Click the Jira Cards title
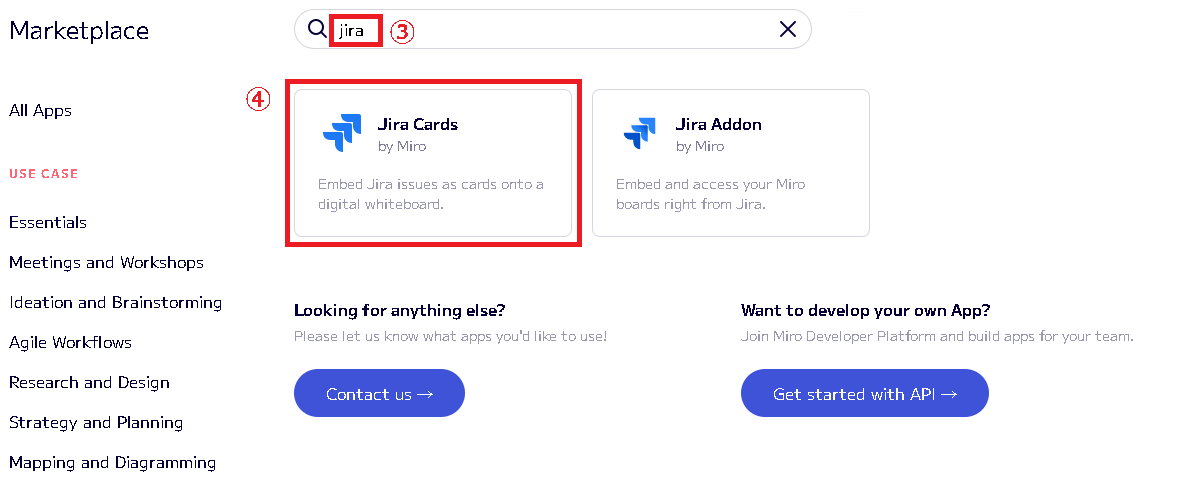The width and height of the screenshot is (1180, 492). point(418,125)
